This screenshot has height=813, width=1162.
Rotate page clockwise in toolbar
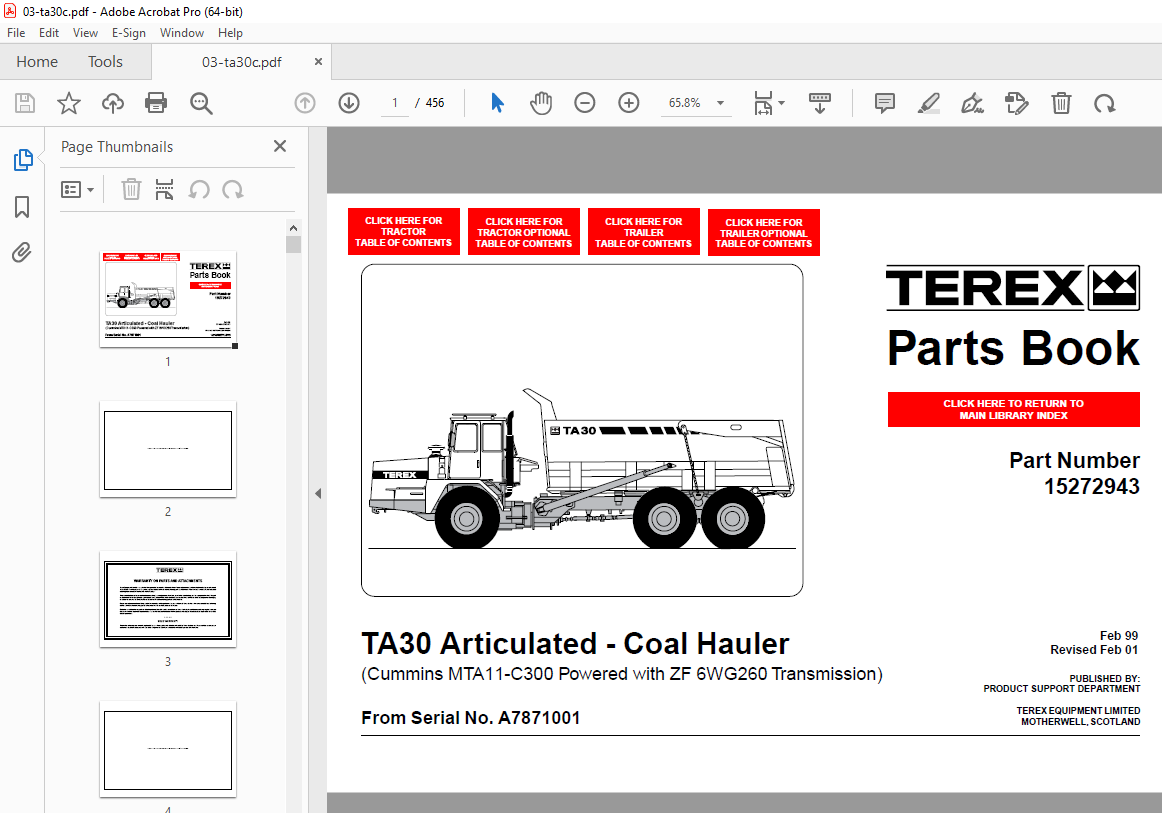point(1105,103)
